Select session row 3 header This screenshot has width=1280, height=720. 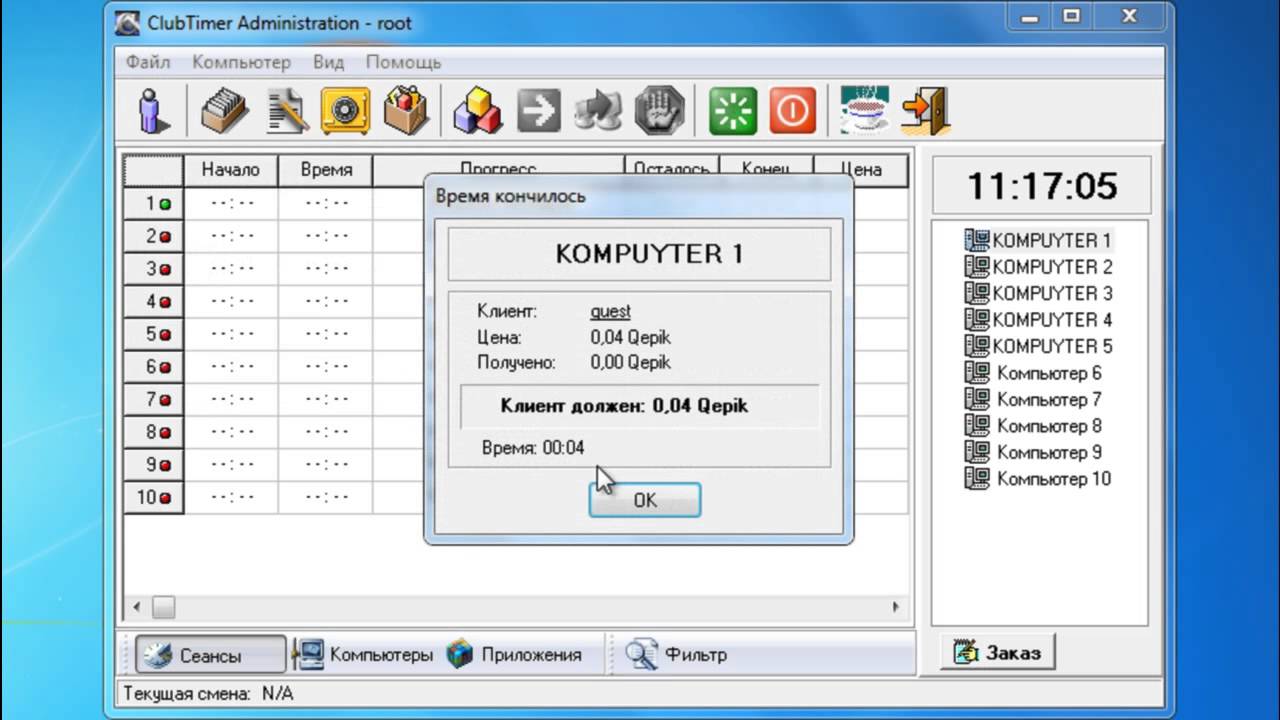pos(154,269)
